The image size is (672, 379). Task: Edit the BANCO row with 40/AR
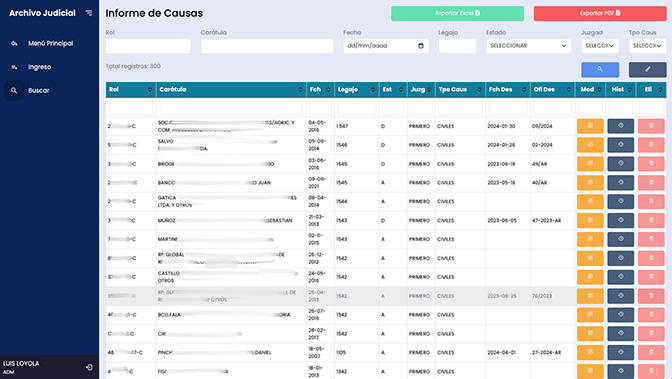pos(590,183)
